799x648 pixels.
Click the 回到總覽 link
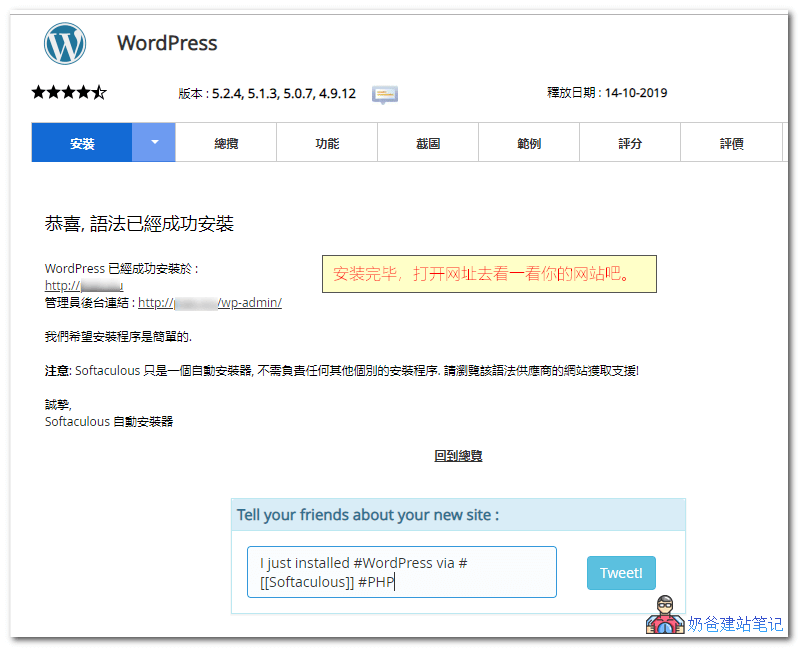[x=458, y=455]
